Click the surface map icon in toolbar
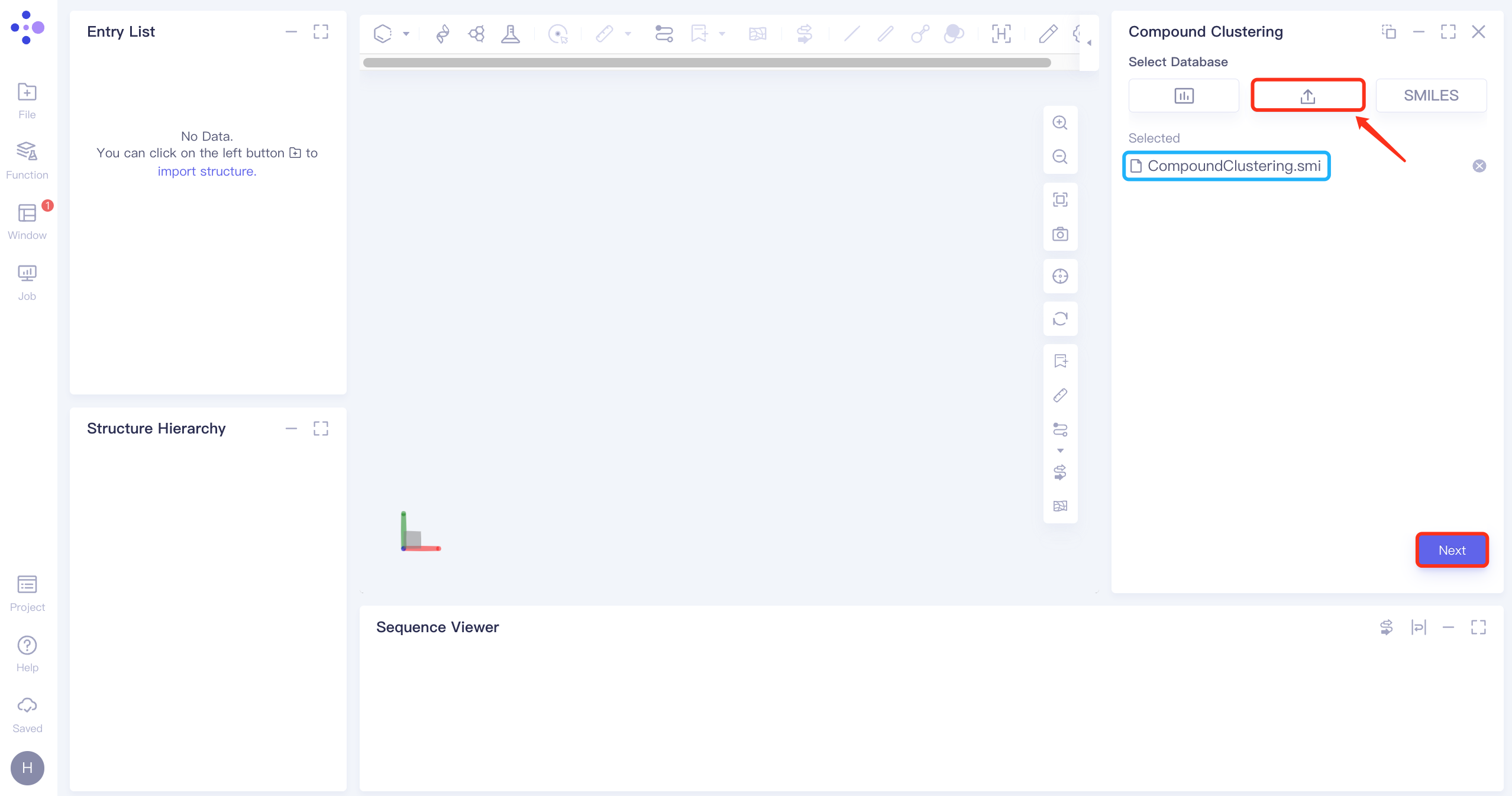 [x=758, y=34]
